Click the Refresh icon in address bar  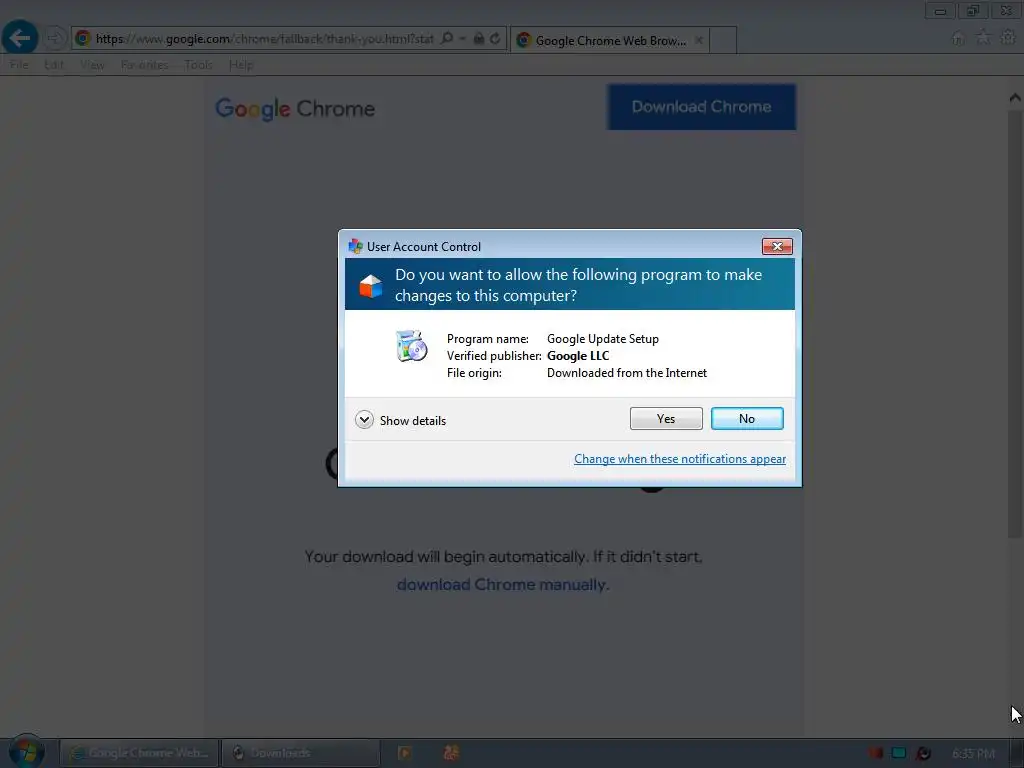click(x=495, y=38)
